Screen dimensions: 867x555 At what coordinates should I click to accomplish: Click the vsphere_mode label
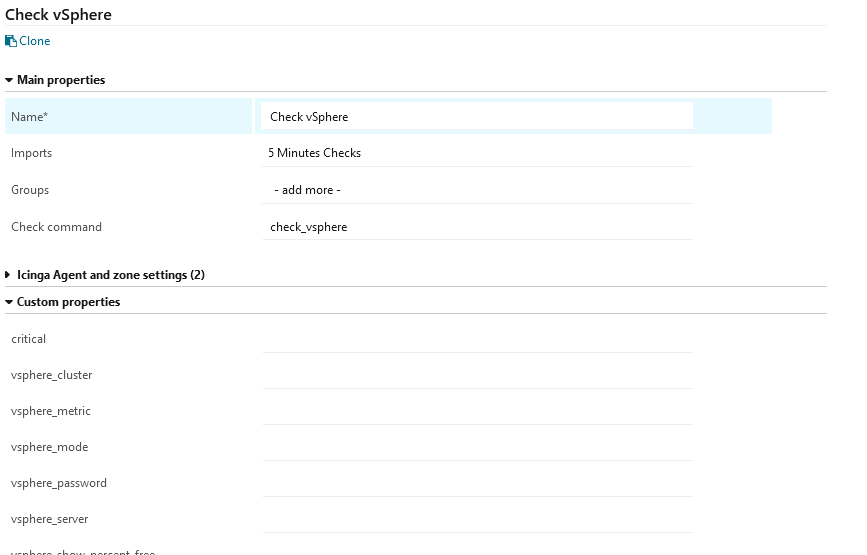point(50,447)
